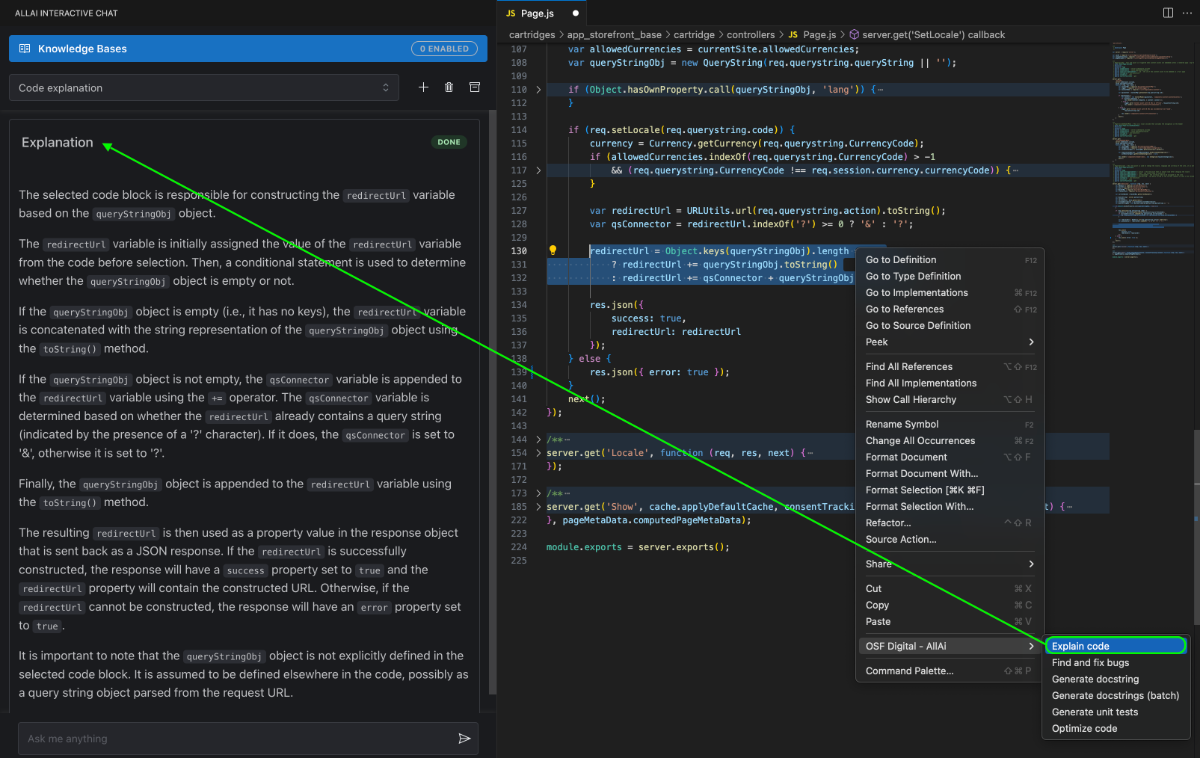
Task: Select Go to References
Action: pos(950,309)
